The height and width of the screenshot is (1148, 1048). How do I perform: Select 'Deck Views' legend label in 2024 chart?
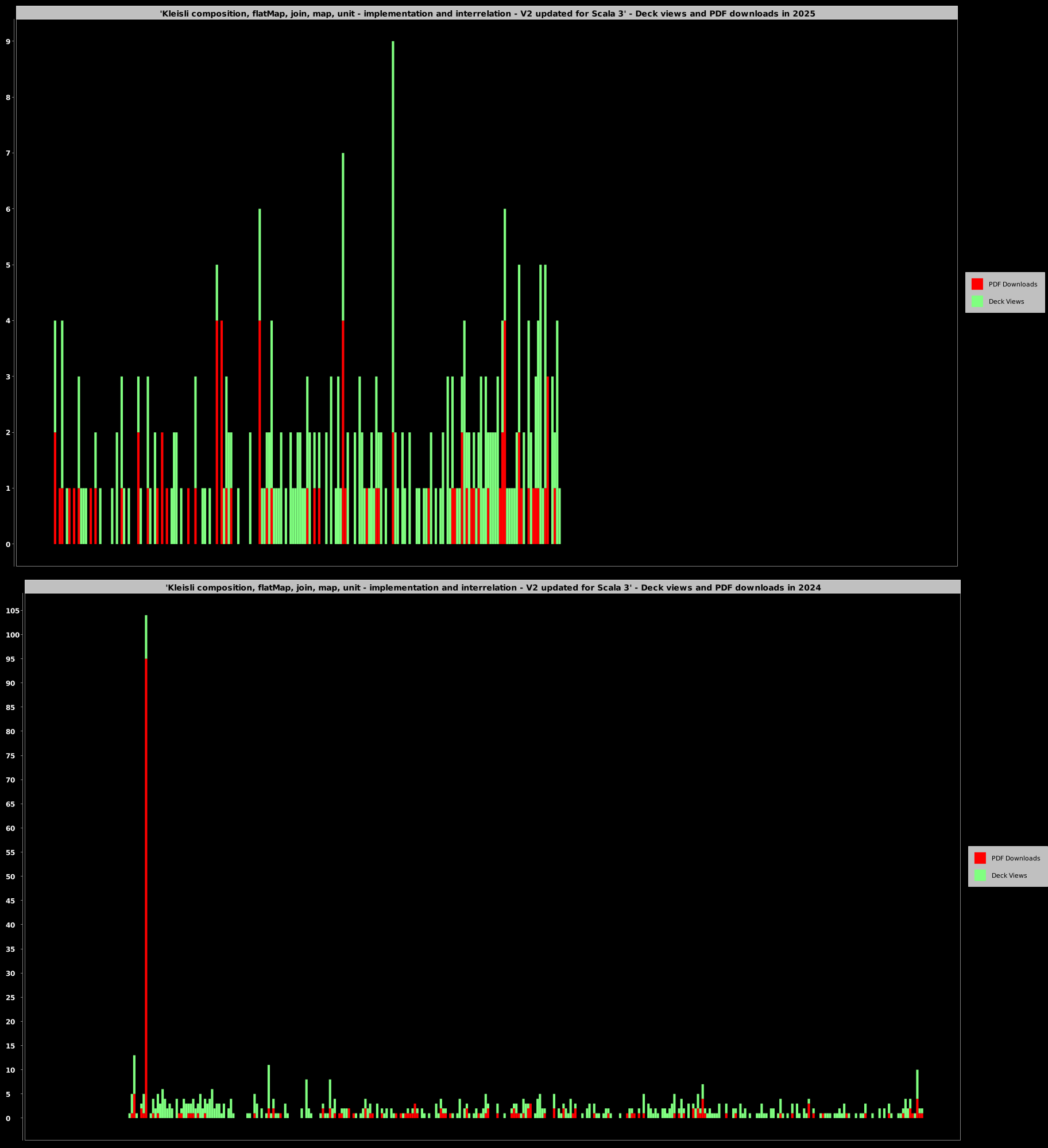pyautogui.click(x=1009, y=875)
